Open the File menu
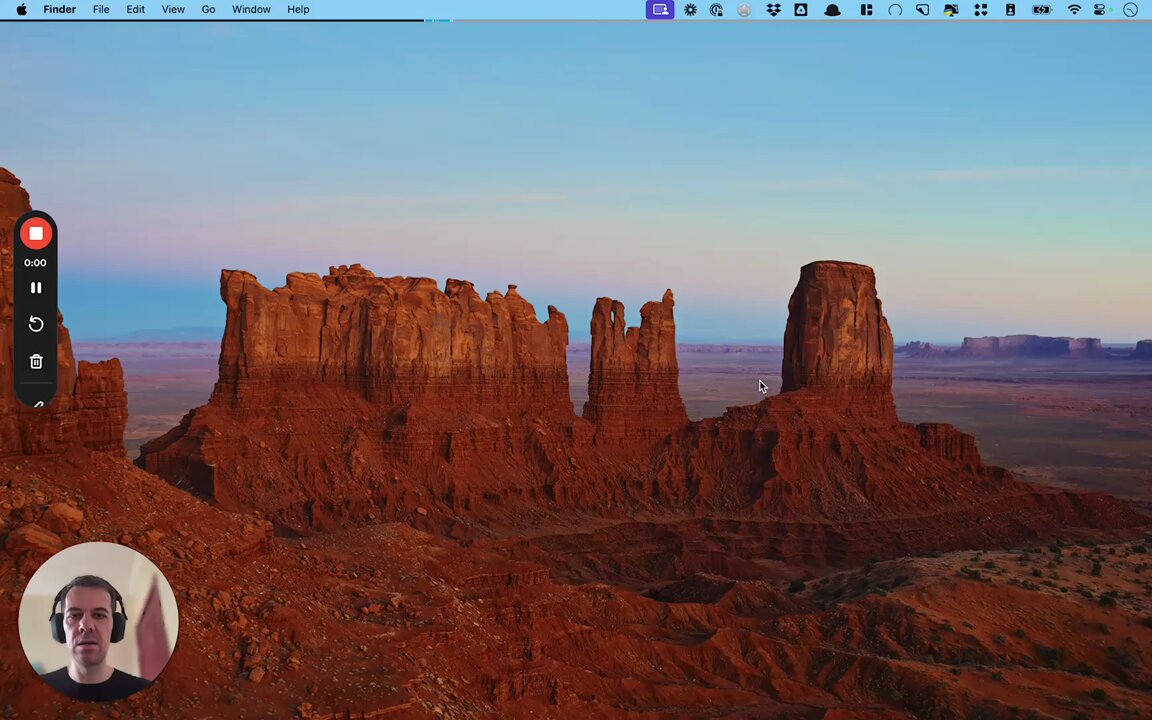The width and height of the screenshot is (1152, 720). [x=101, y=10]
